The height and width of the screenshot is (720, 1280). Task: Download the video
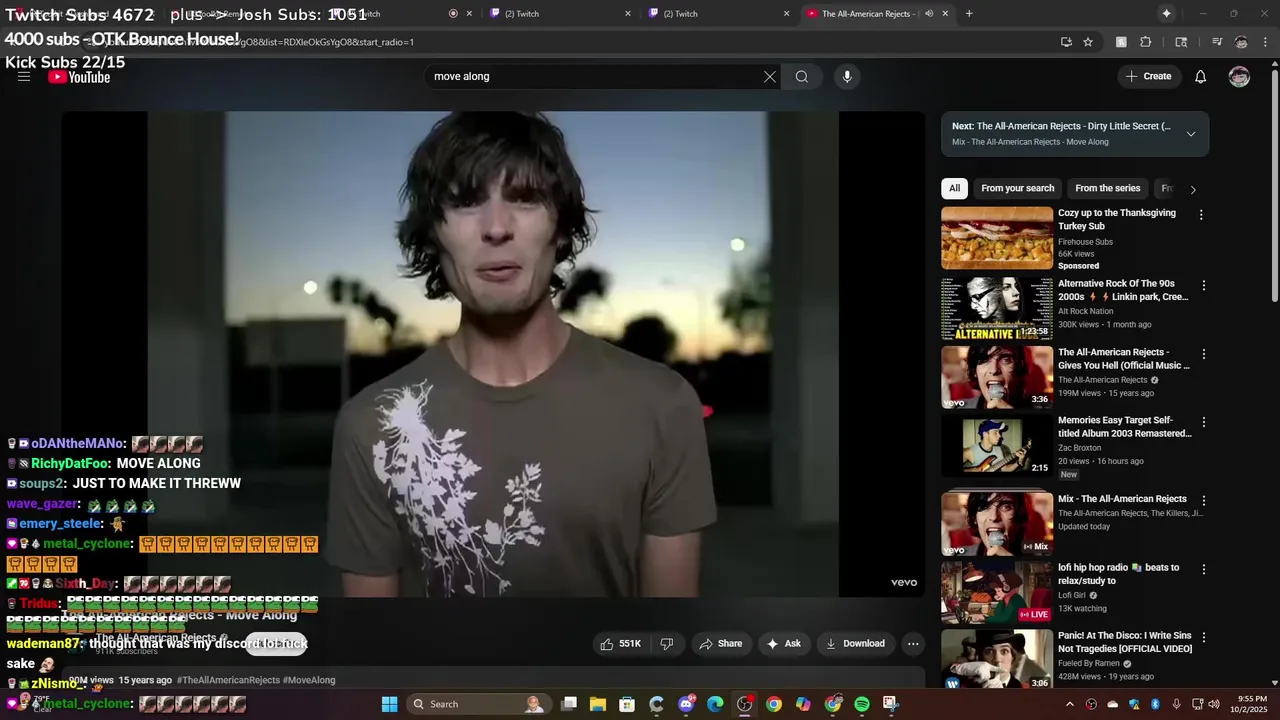(855, 644)
